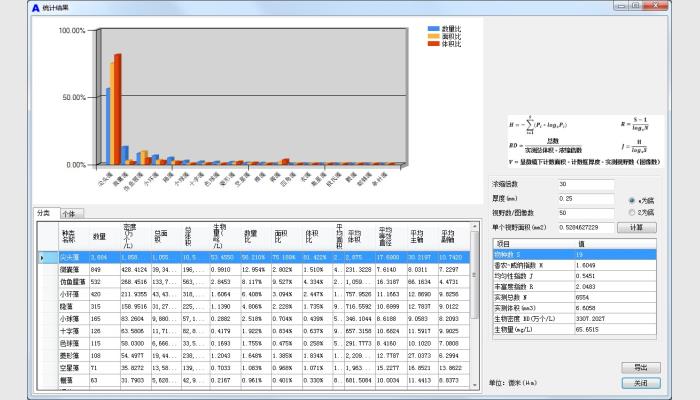Click the blue 数量比 legend swatch

[432, 29]
